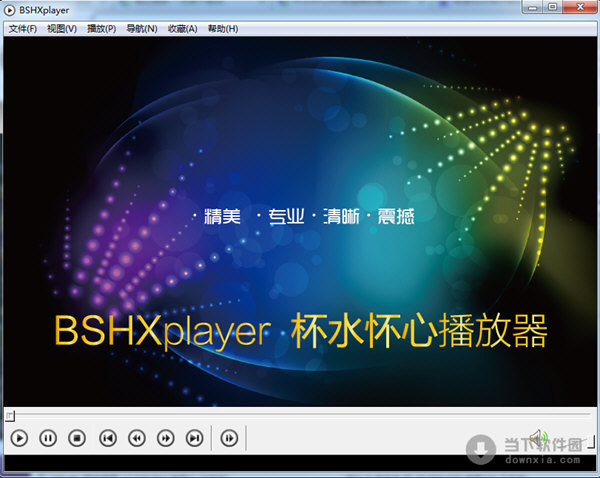Skip to previous track button
The width and height of the screenshot is (600, 478).
(108, 438)
